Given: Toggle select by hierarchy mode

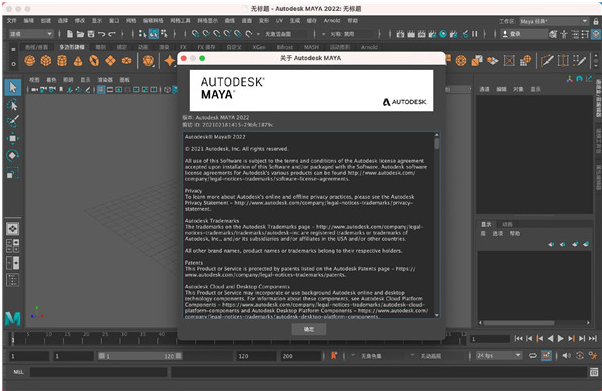Looking at the screenshot, I should [x=142, y=34].
